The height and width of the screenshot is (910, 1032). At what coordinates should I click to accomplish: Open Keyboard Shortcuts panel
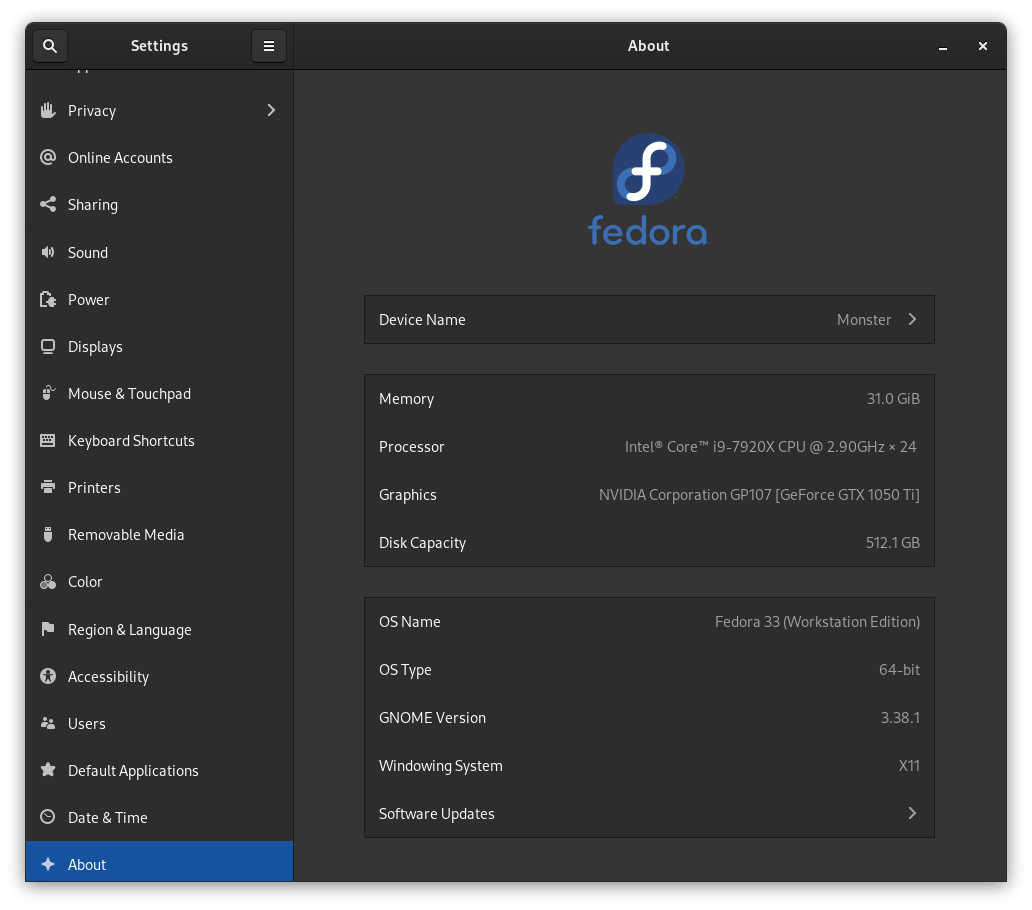pyautogui.click(x=159, y=440)
